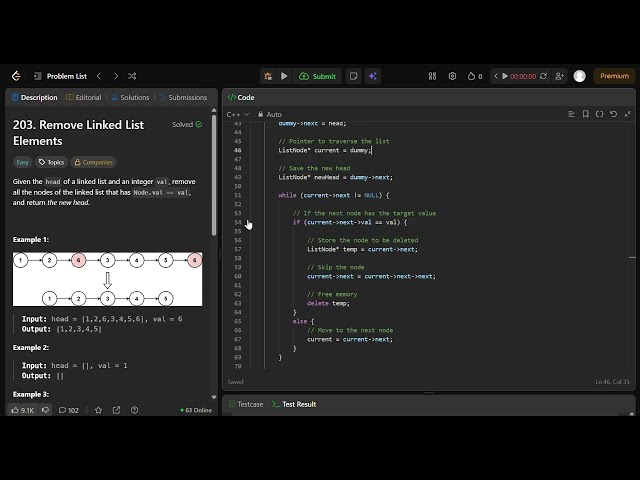
Task: Open the settings gear
Action: [452, 76]
